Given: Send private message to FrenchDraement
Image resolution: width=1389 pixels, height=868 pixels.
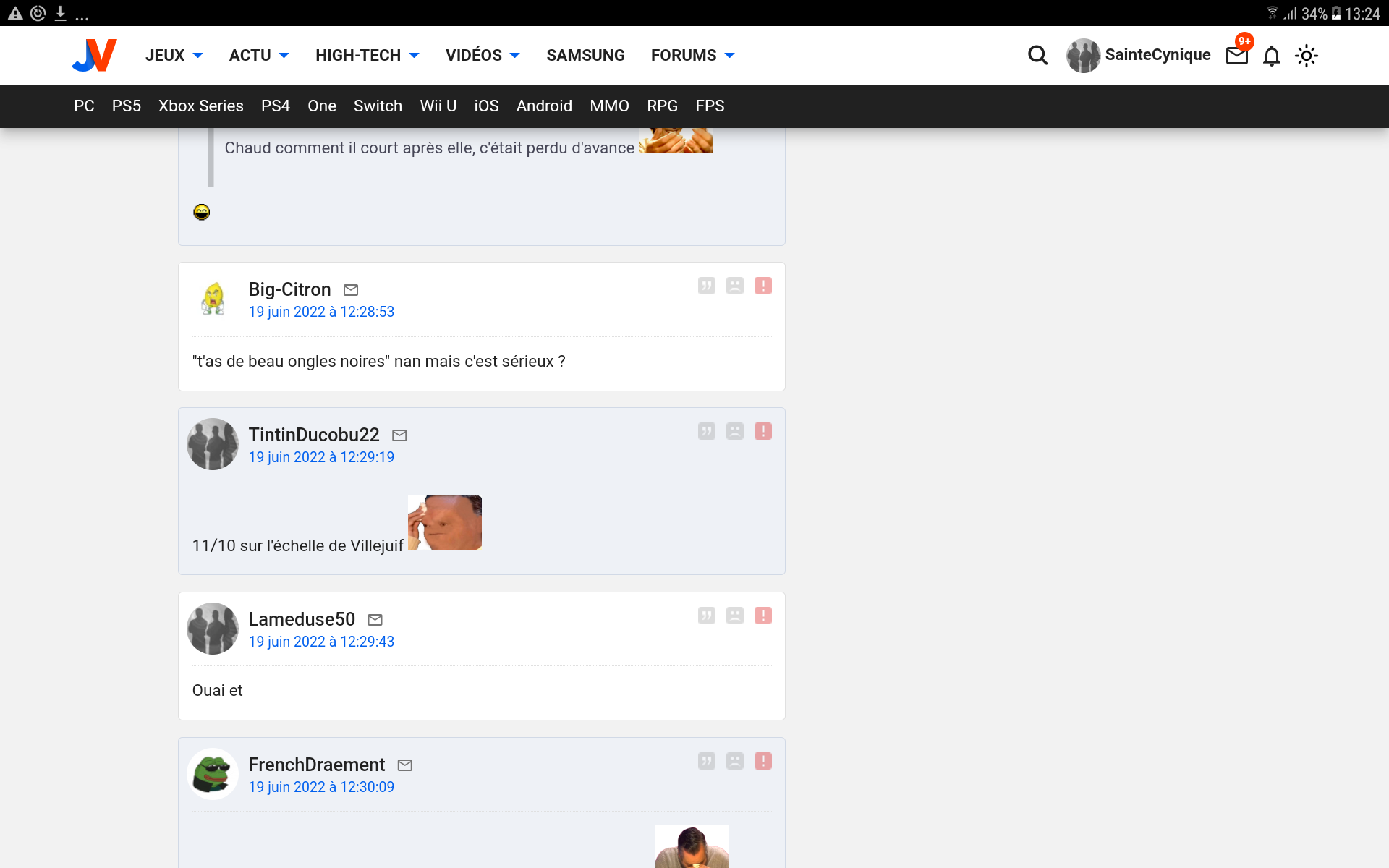Looking at the screenshot, I should tap(404, 765).
